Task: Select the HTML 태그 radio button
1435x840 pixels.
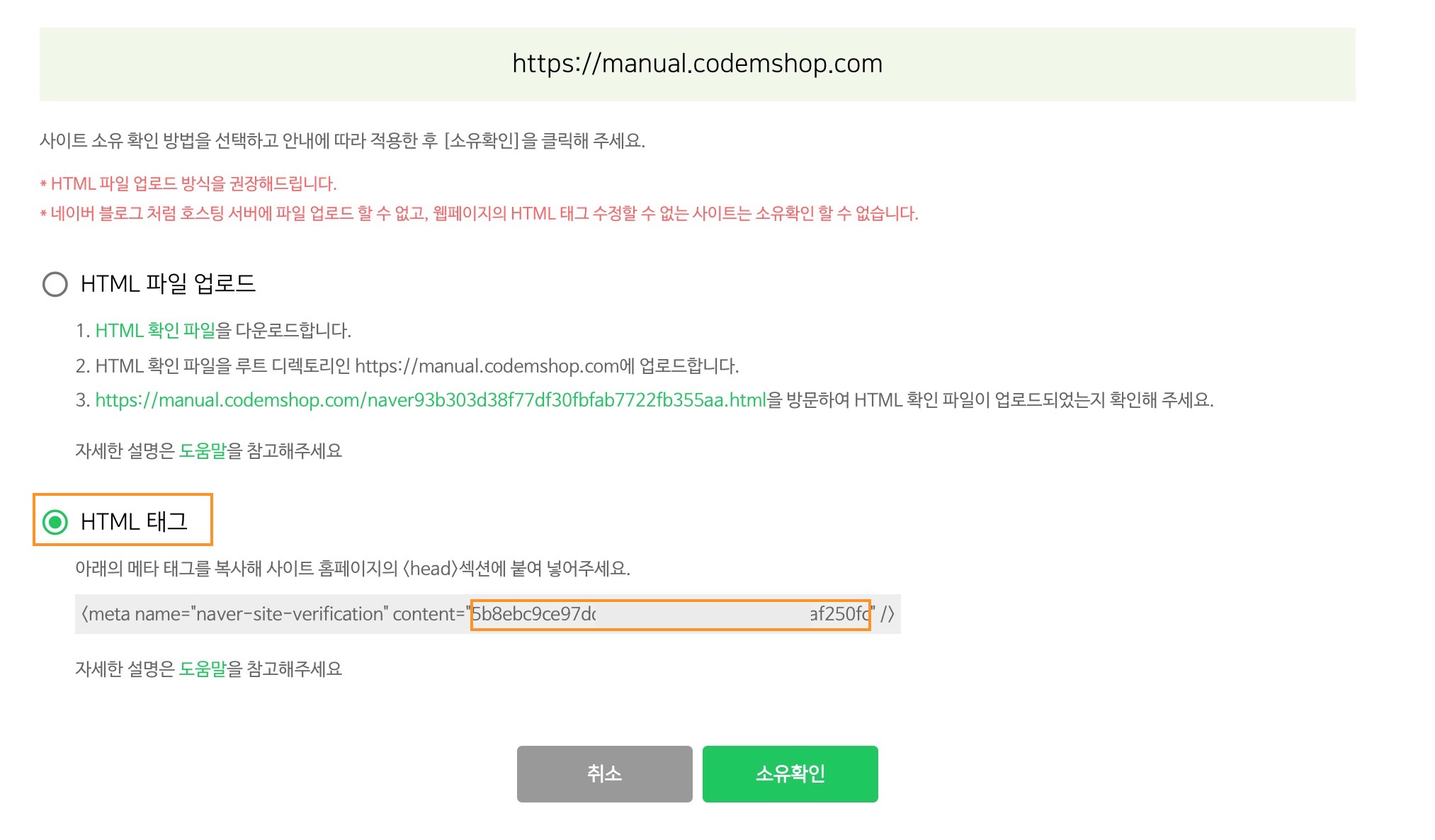Action: click(x=55, y=522)
